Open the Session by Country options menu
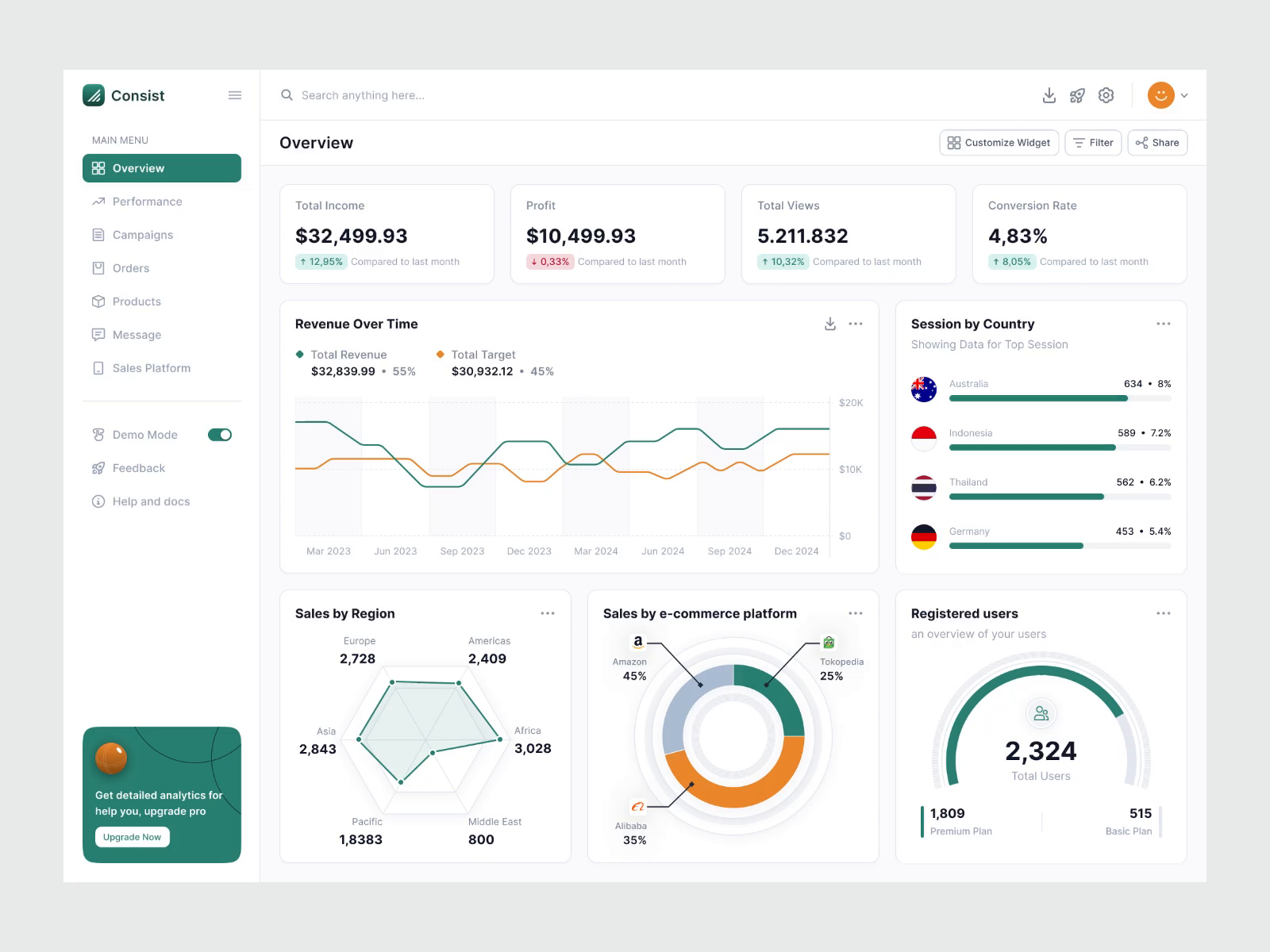1270x952 pixels. pyautogui.click(x=1164, y=324)
